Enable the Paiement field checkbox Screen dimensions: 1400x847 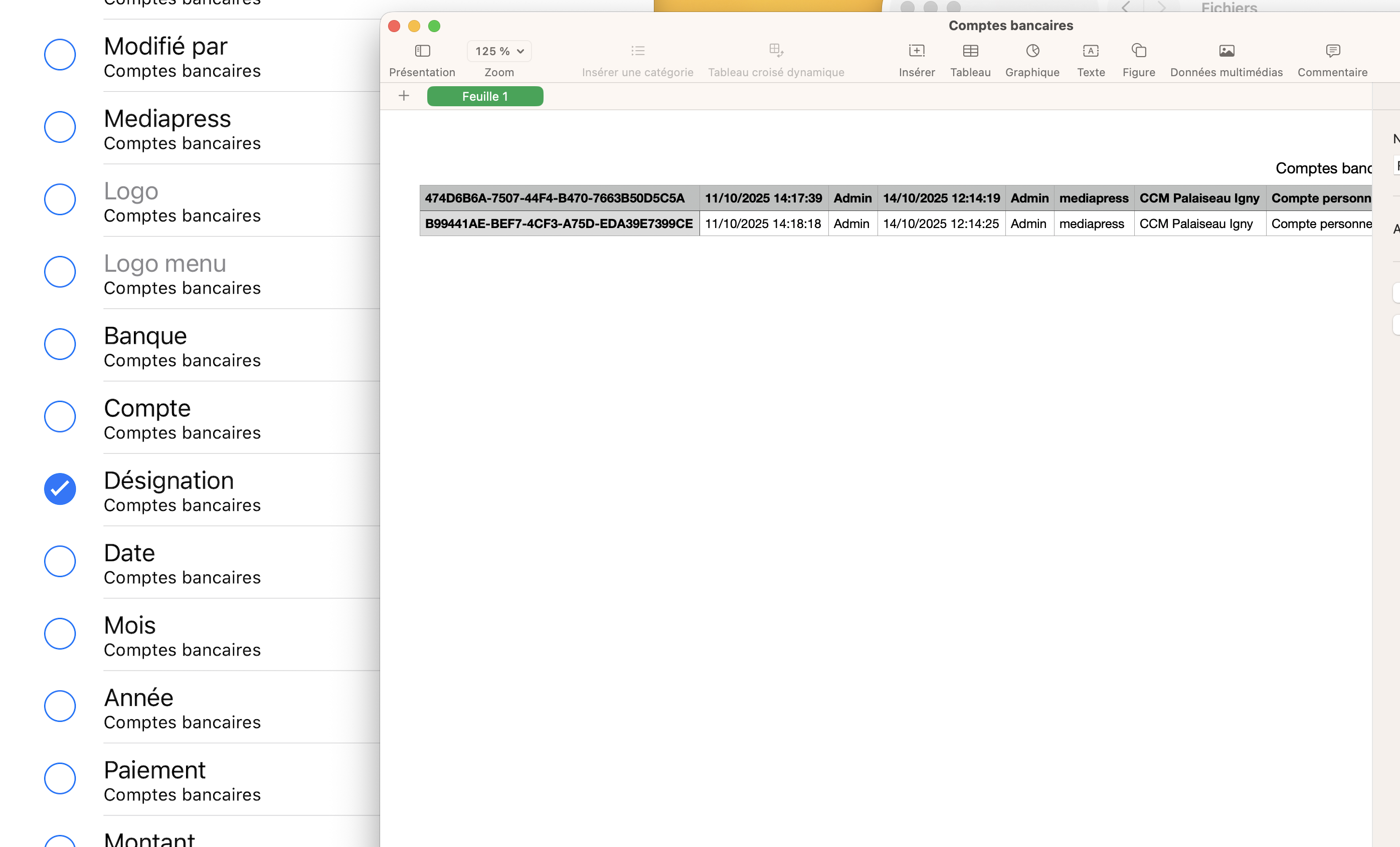(60, 778)
